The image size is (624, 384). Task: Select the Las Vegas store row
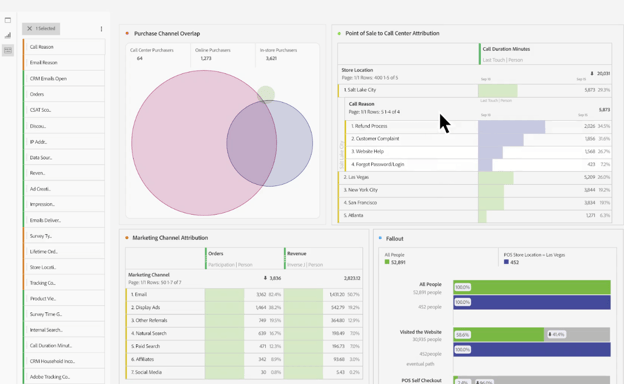point(474,177)
